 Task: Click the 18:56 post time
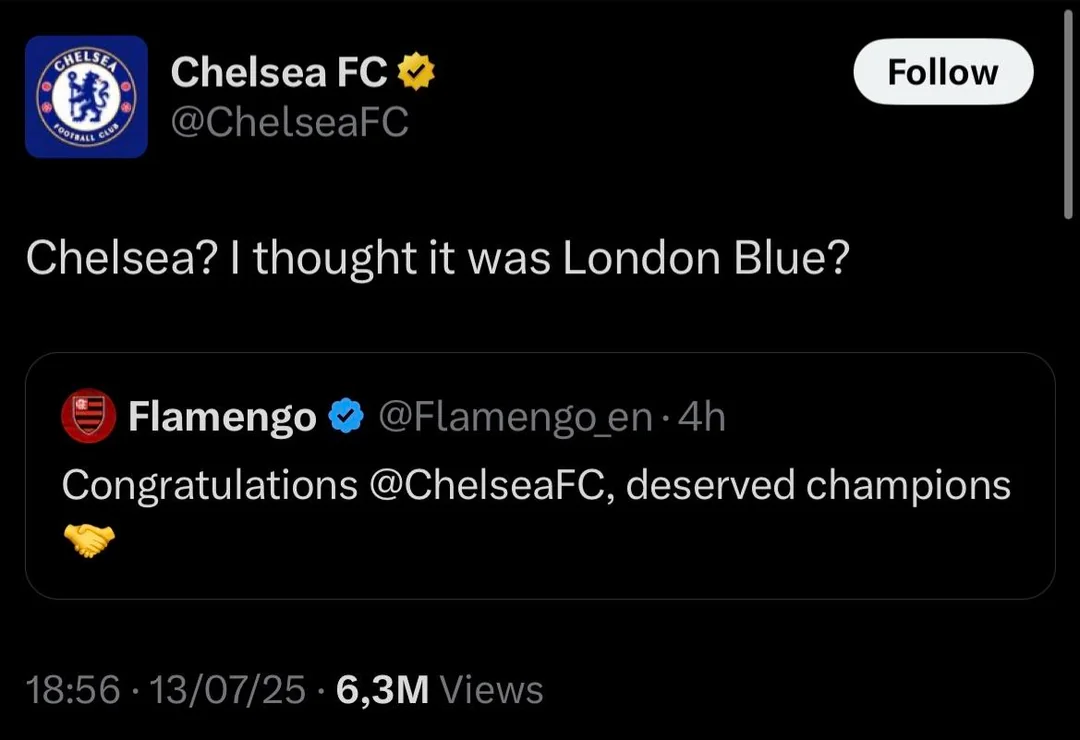73,690
